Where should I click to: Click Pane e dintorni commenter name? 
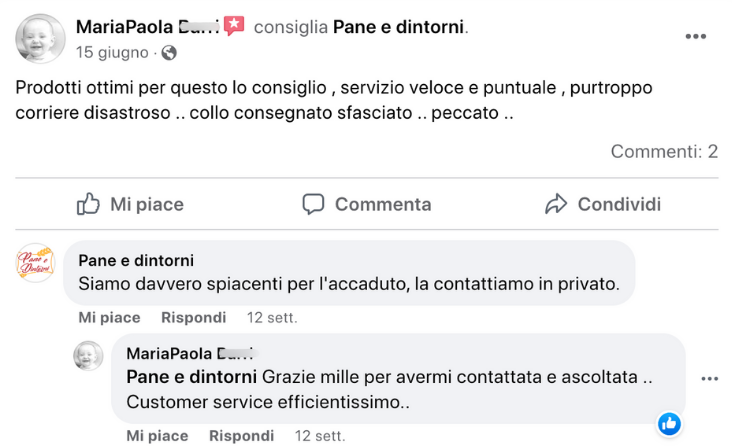tap(136, 260)
